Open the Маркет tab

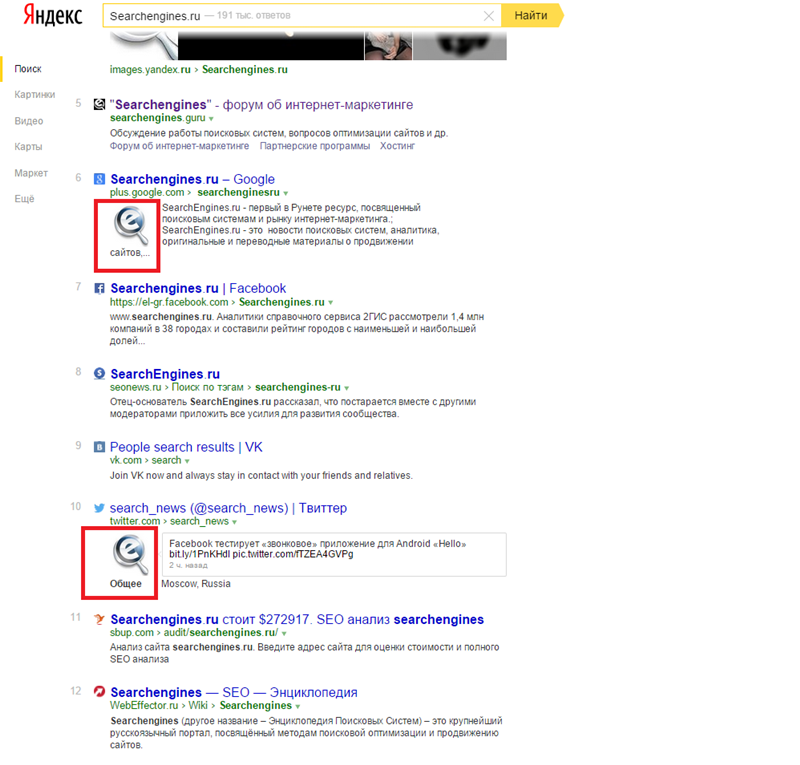click(x=31, y=173)
